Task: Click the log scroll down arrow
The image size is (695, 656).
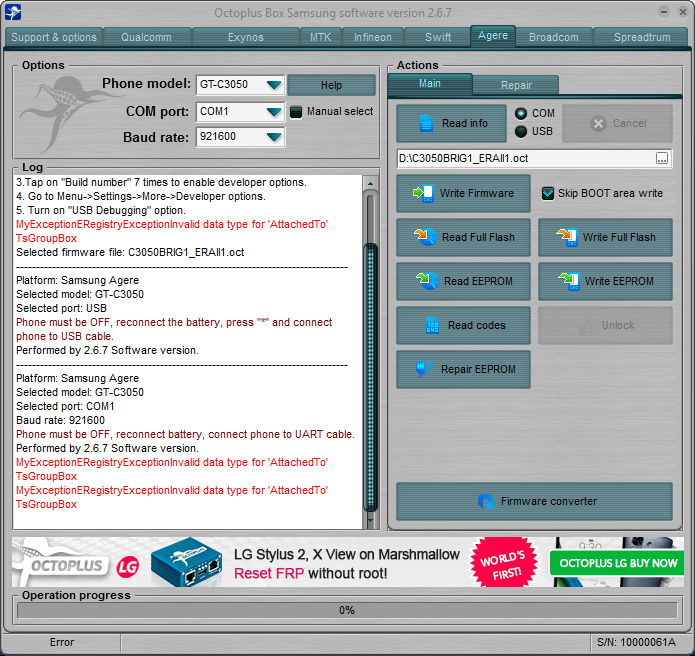Action: click(x=371, y=520)
